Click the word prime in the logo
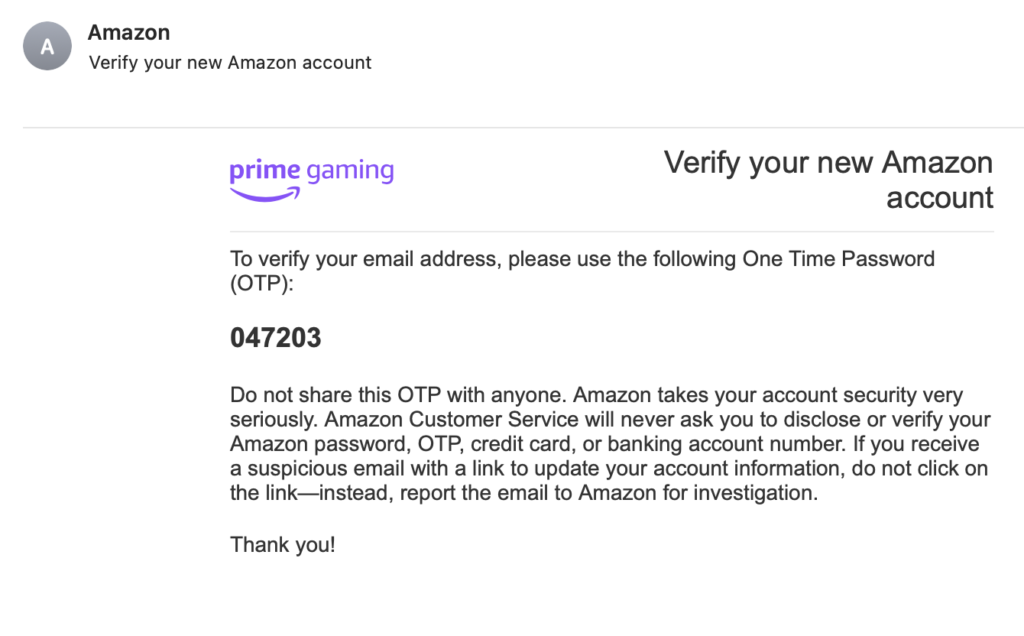This screenshot has height=636, width=1024. (x=265, y=171)
